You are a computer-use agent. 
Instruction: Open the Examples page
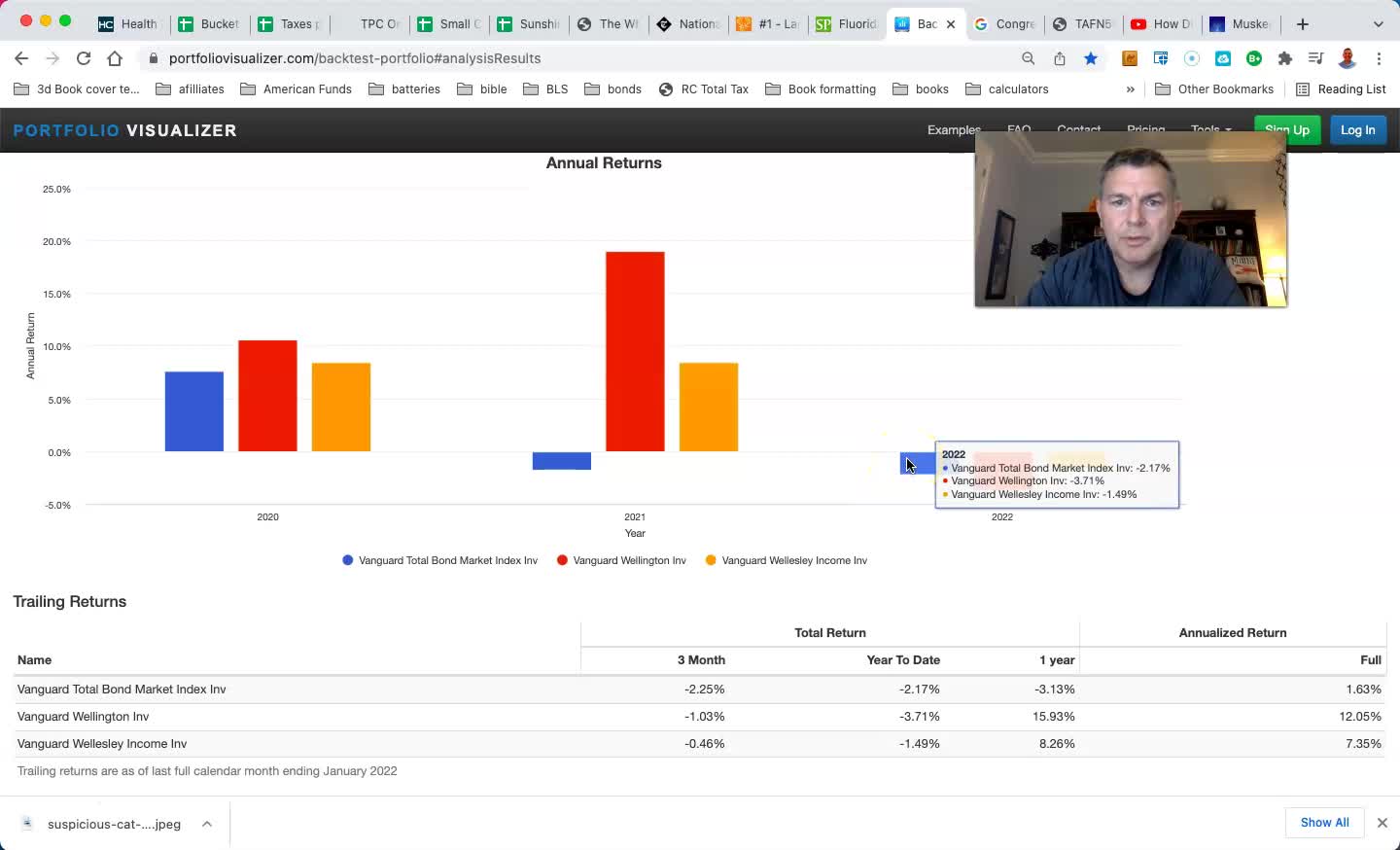(x=954, y=129)
